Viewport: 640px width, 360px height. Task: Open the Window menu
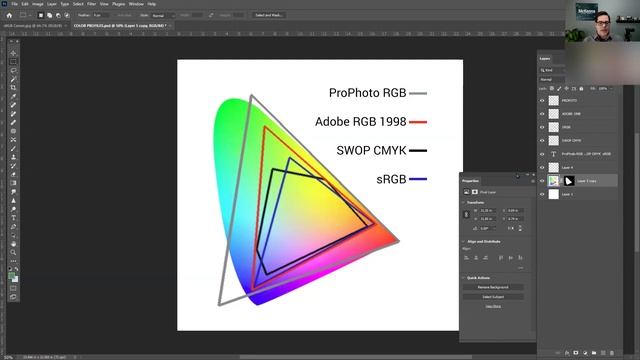(x=136, y=4)
